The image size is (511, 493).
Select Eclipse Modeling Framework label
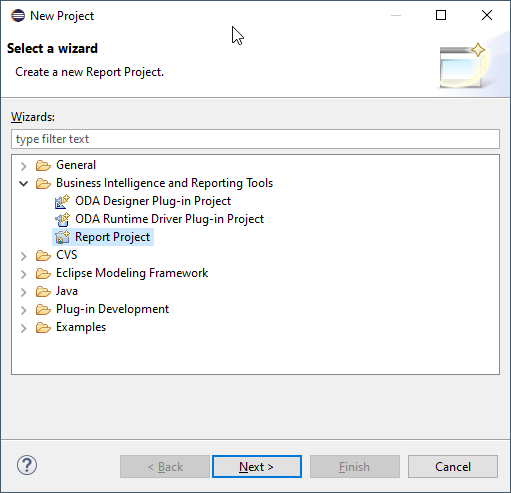pyautogui.click(x=132, y=273)
